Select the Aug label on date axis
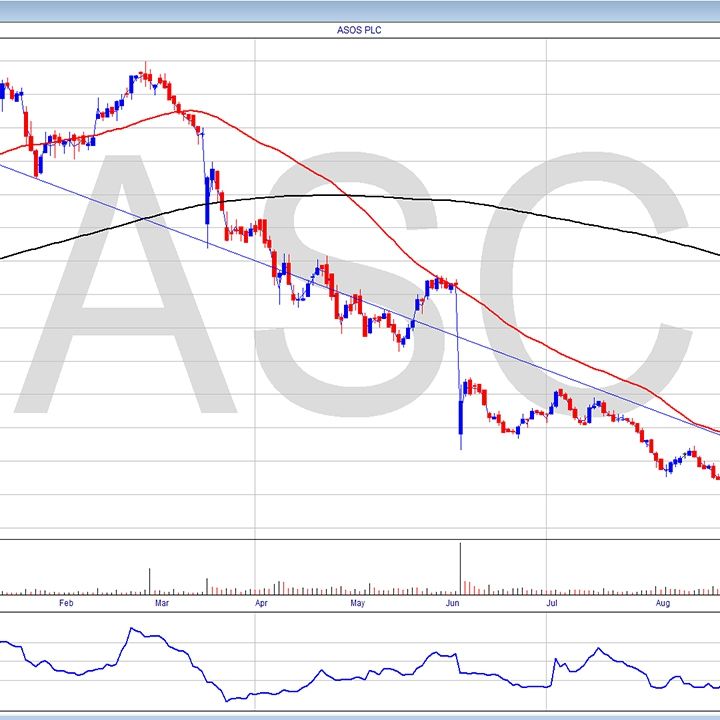 [x=662, y=603]
